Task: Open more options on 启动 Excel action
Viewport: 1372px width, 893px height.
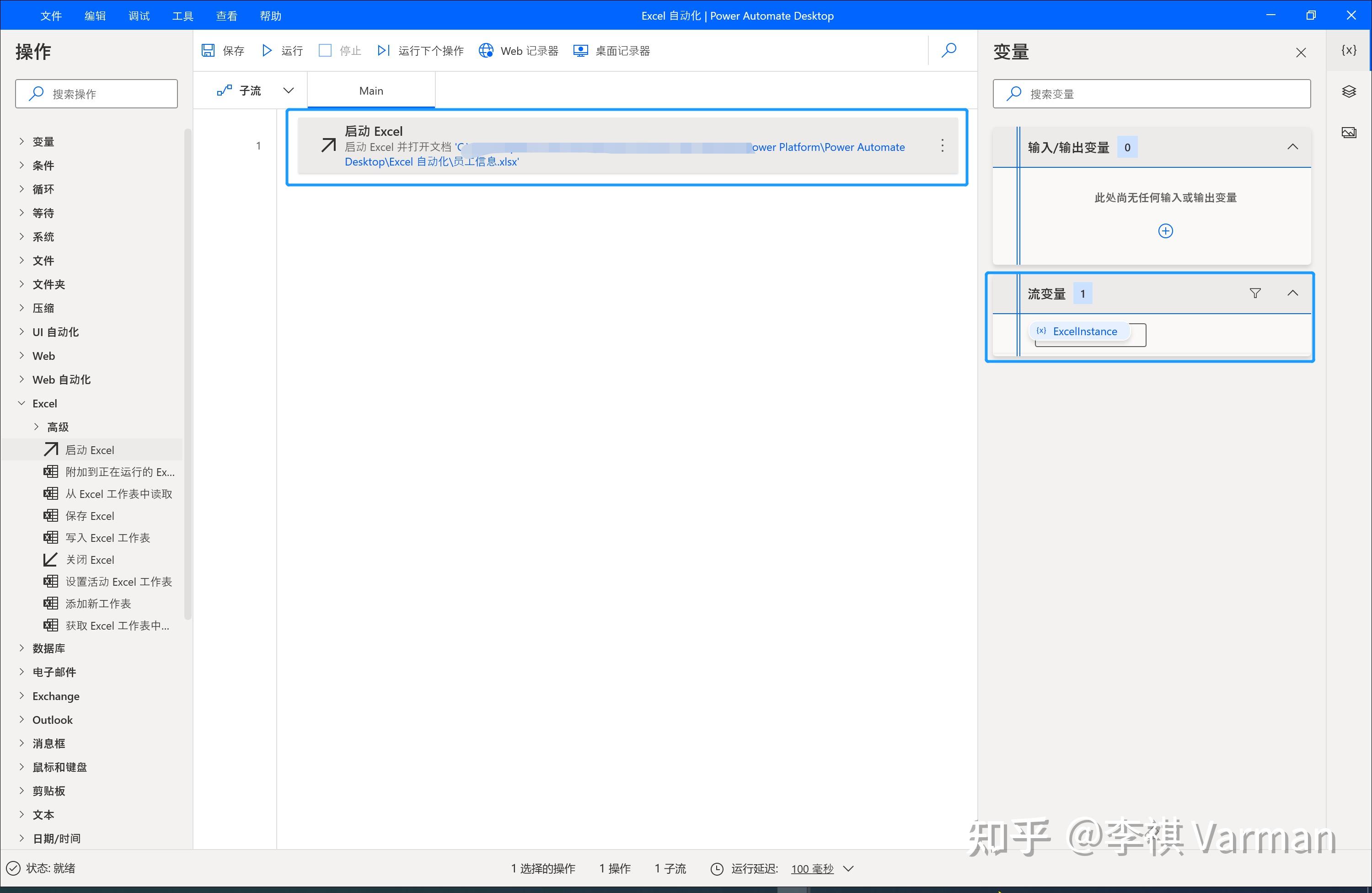Action: [942, 146]
